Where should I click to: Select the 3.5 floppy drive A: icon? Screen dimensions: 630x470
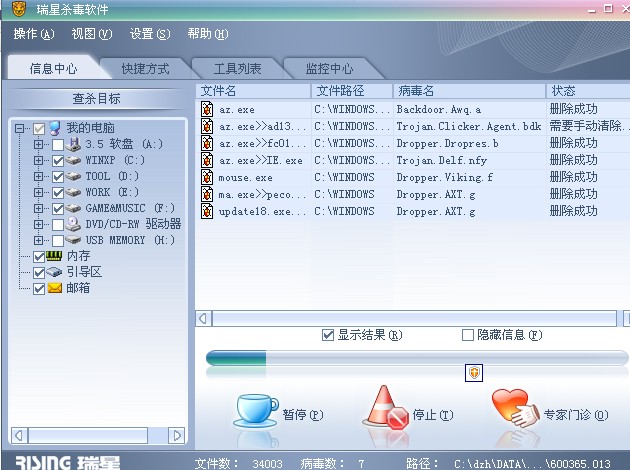tap(73, 144)
